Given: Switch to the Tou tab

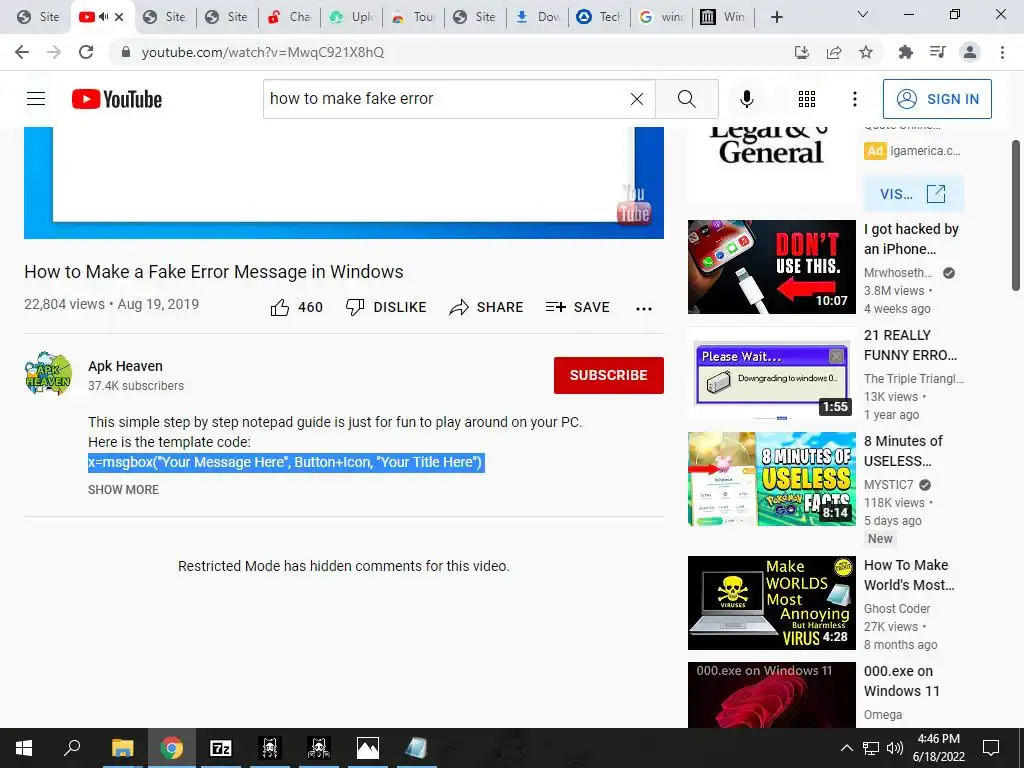Looking at the screenshot, I should click(414, 17).
